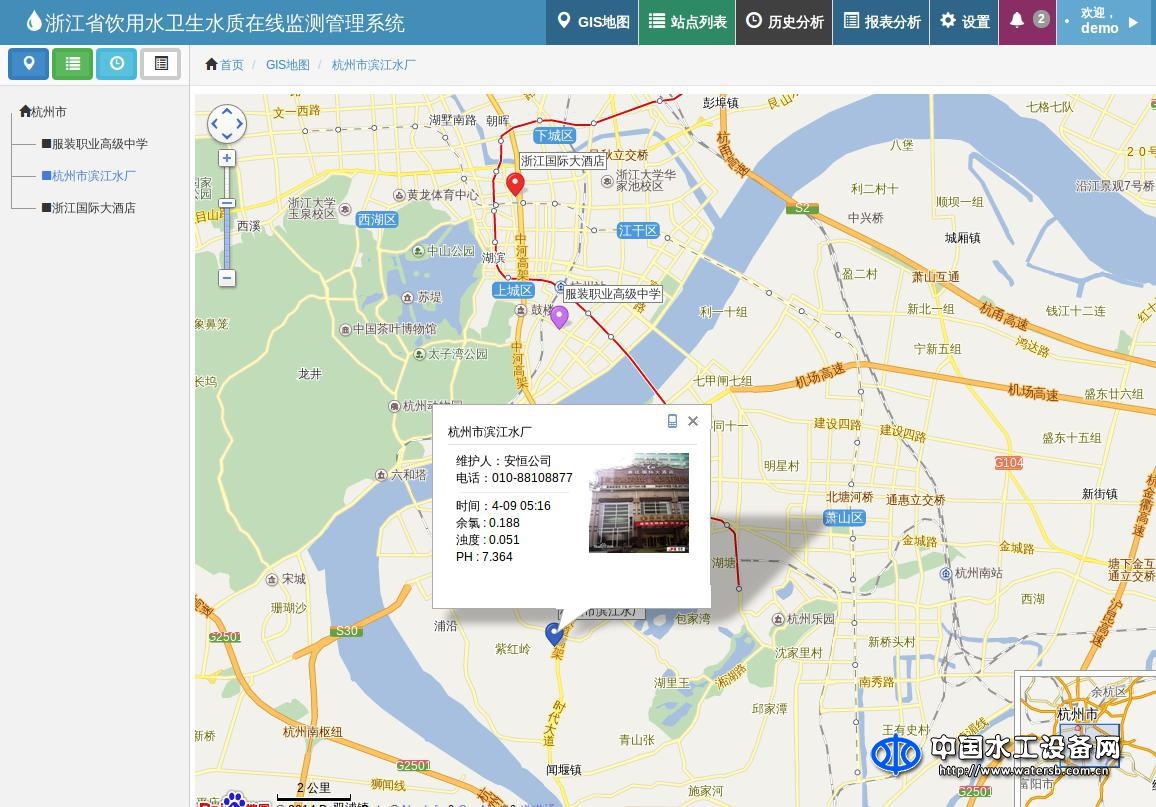The height and width of the screenshot is (807, 1156).
Task: Click the green list view sidebar button
Action: (x=72, y=64)
